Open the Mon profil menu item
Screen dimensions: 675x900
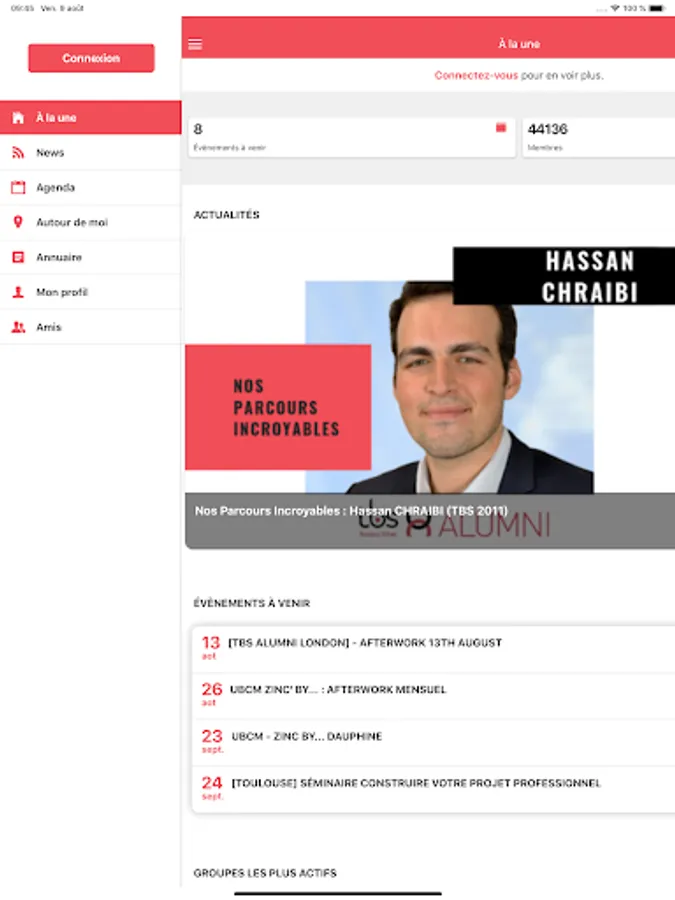(x=91, y=292)
